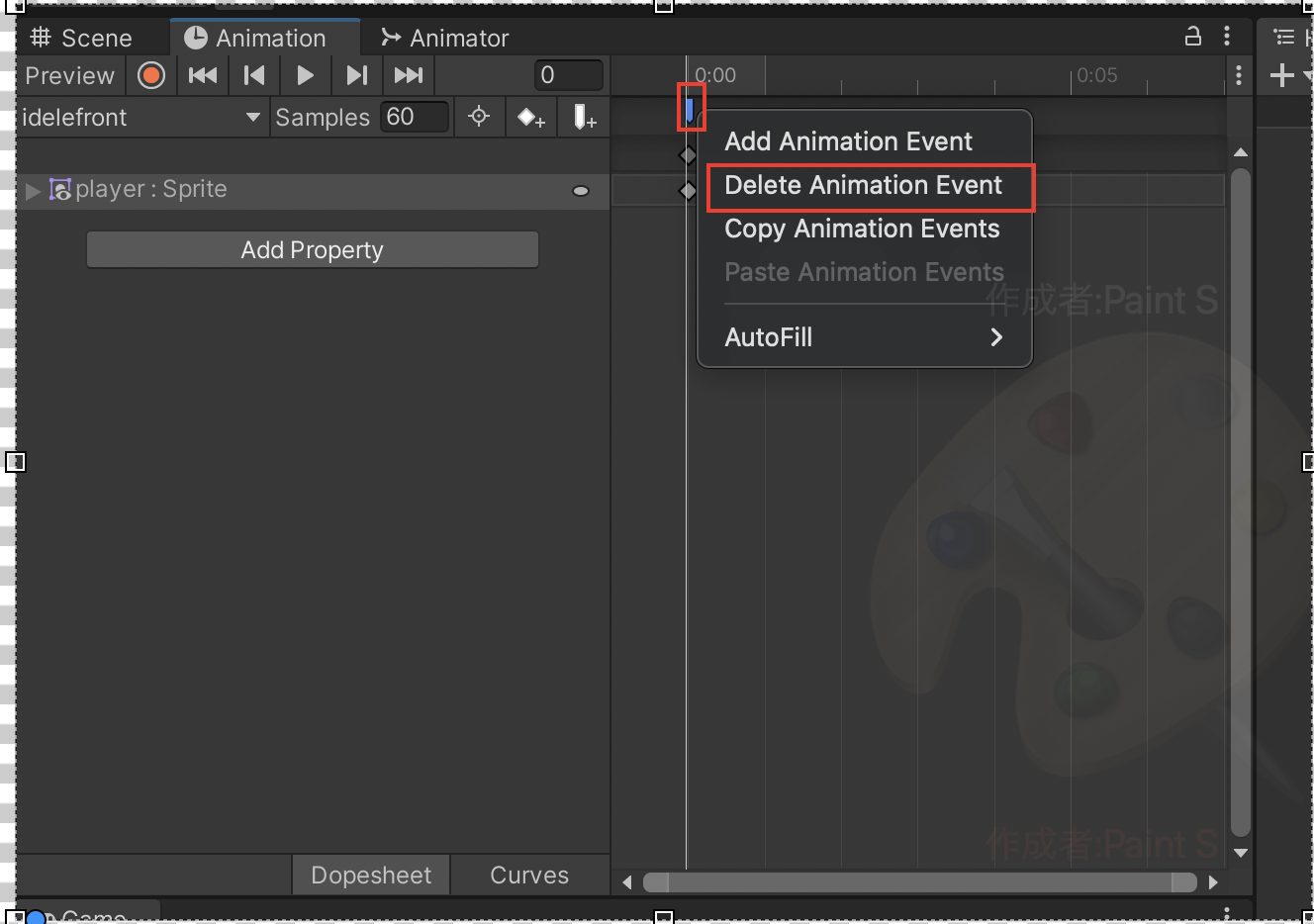
Task: Click the timeline vertical scroll down arrow
Action: click(x=1241, y=853)
